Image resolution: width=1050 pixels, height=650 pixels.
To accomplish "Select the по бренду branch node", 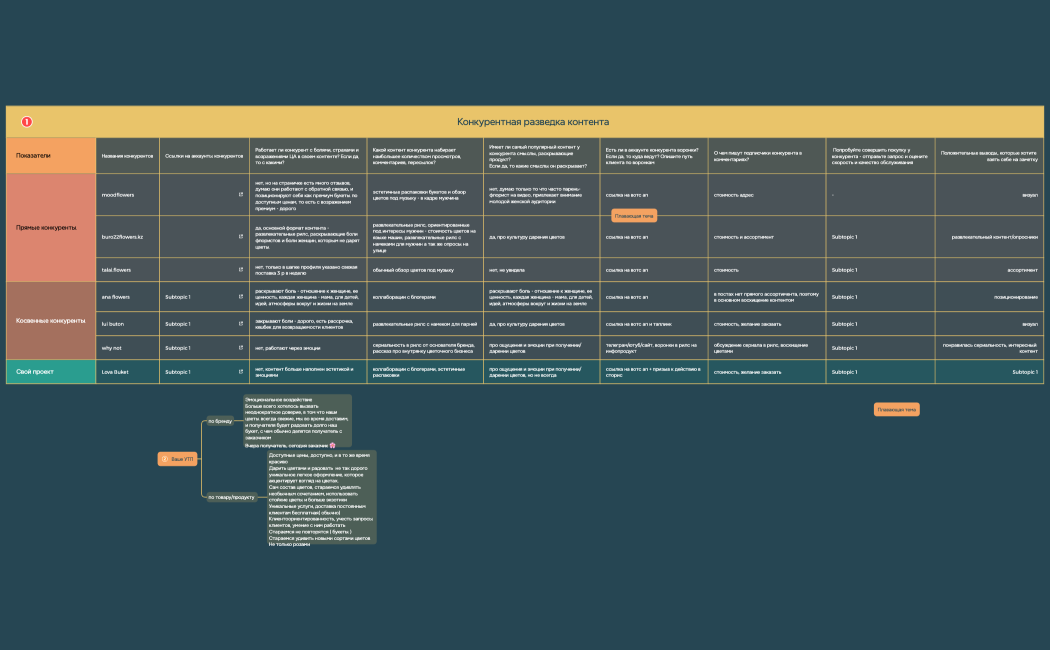I will [x=219, y=421].
